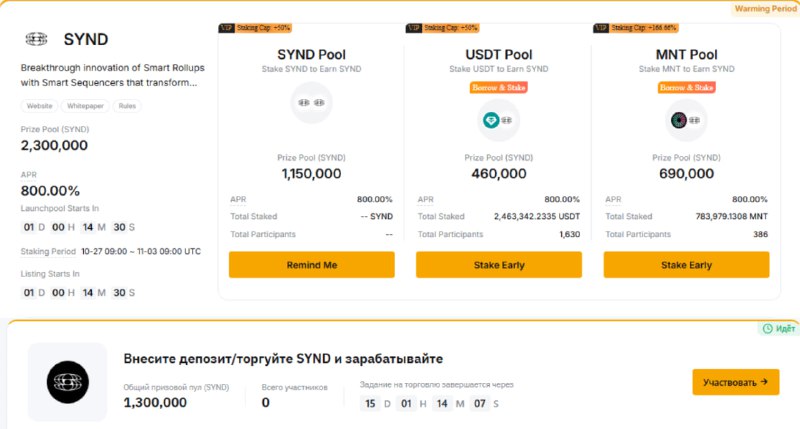Click Stake Early in the USDT Pool

coord(499,265)
